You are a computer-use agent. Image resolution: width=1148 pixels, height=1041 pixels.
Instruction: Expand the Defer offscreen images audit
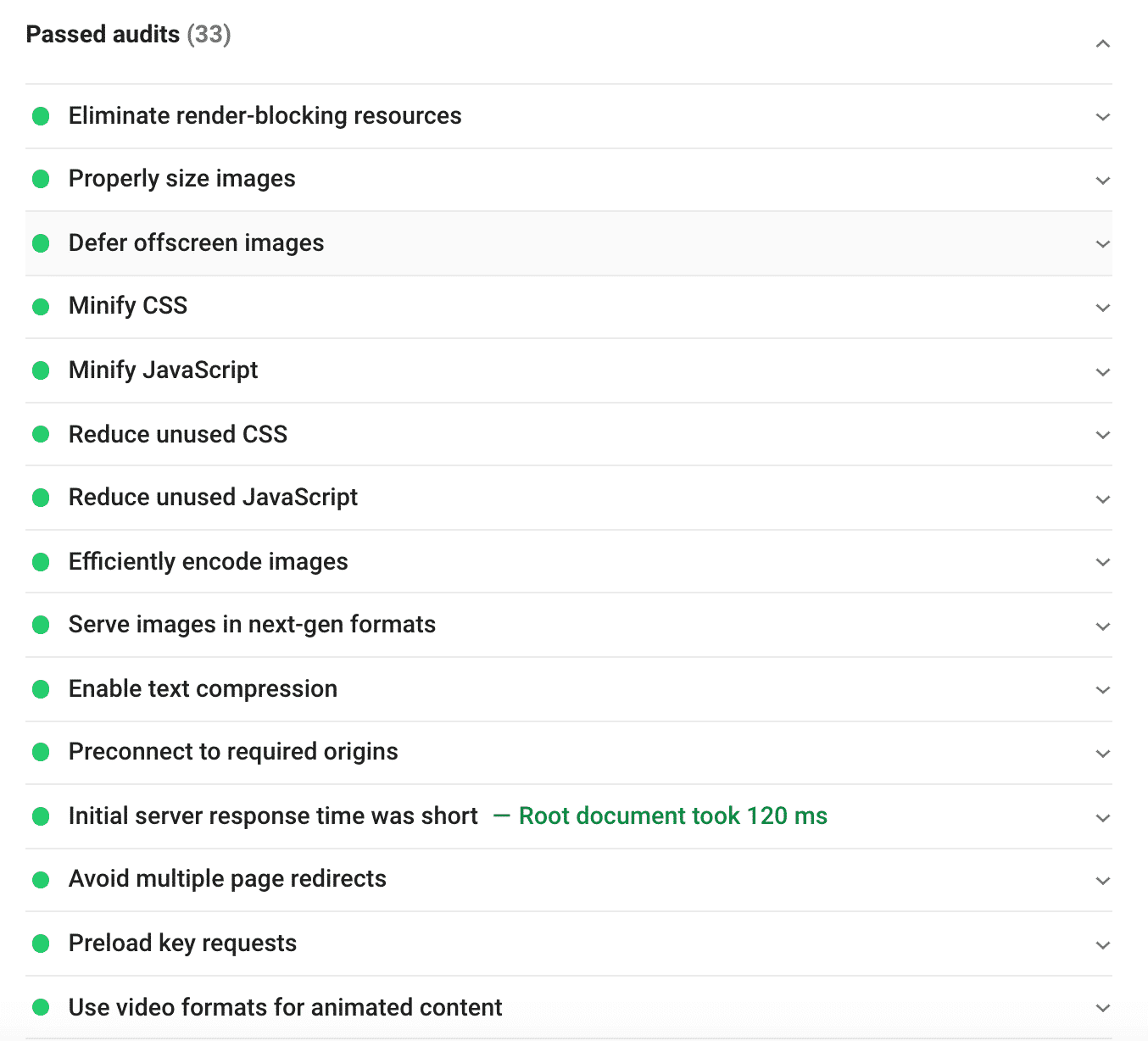pos(1102,243)
